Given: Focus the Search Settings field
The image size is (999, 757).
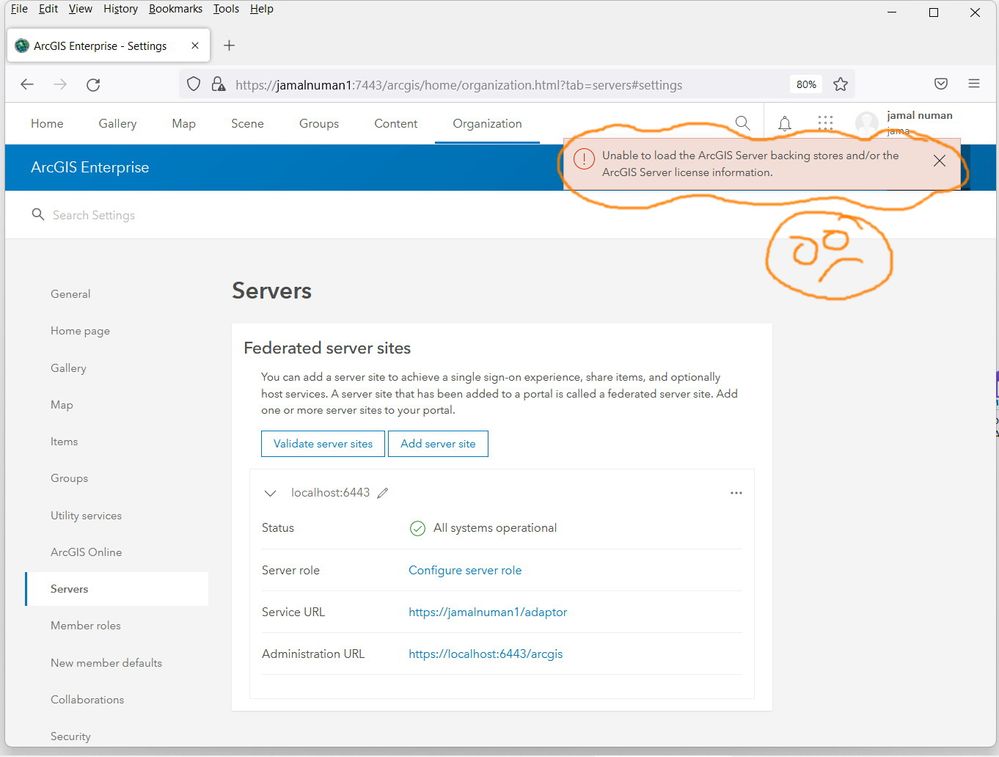Looking at the screenshot, I should pyautogui.click(x=94, y=215).
